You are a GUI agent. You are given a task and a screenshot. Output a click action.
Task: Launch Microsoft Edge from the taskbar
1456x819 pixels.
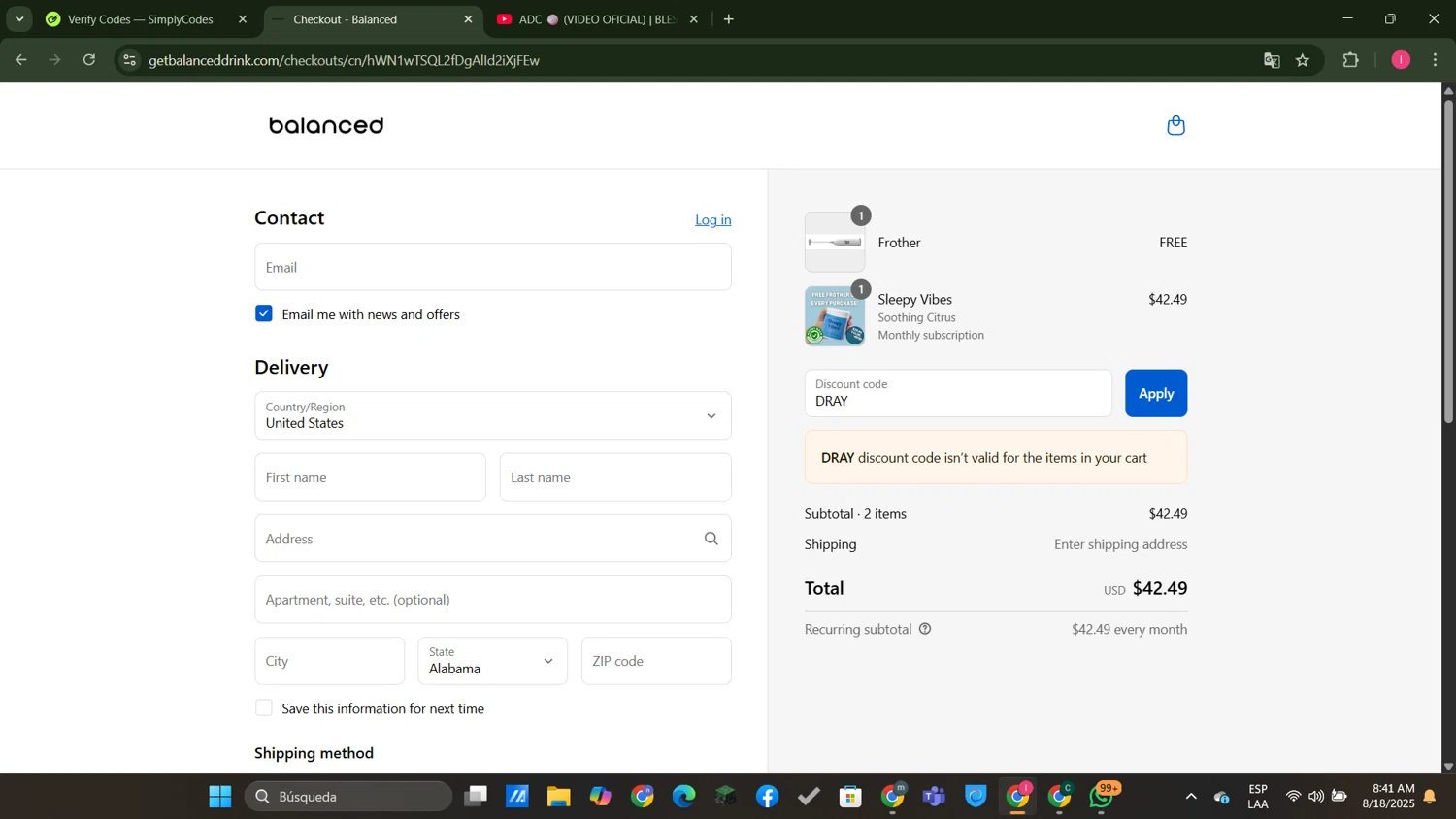pyautogui.click(x=683, y=797)
